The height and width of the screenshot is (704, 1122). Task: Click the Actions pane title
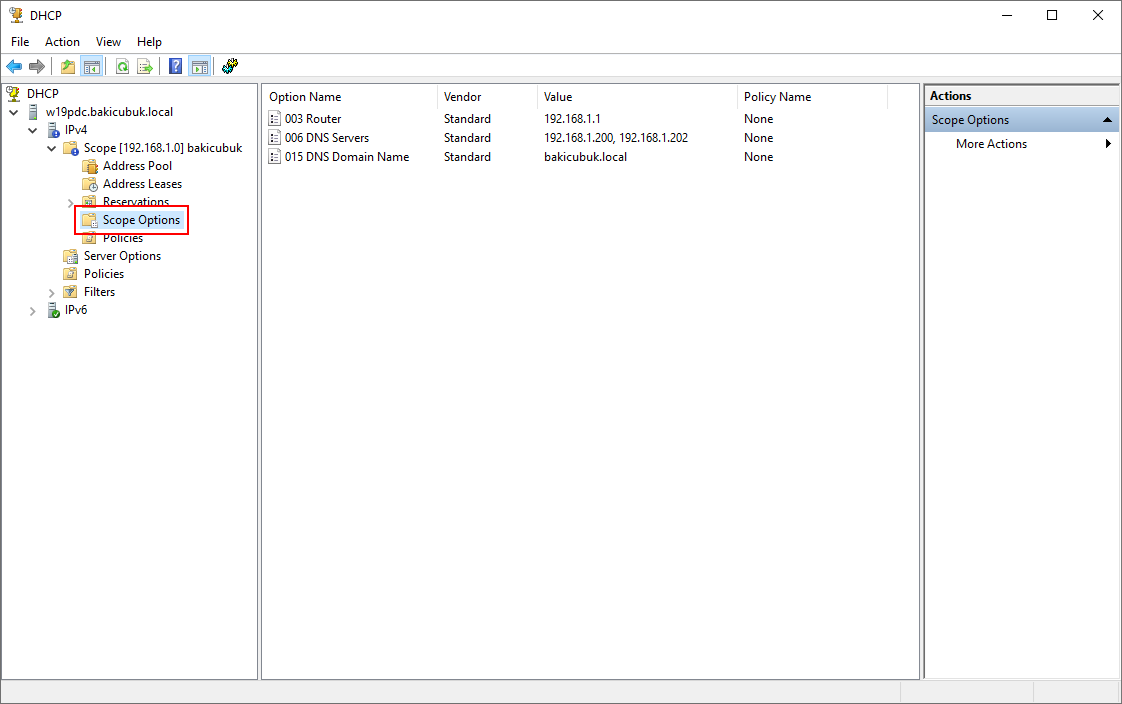click(x=950, y=96)
